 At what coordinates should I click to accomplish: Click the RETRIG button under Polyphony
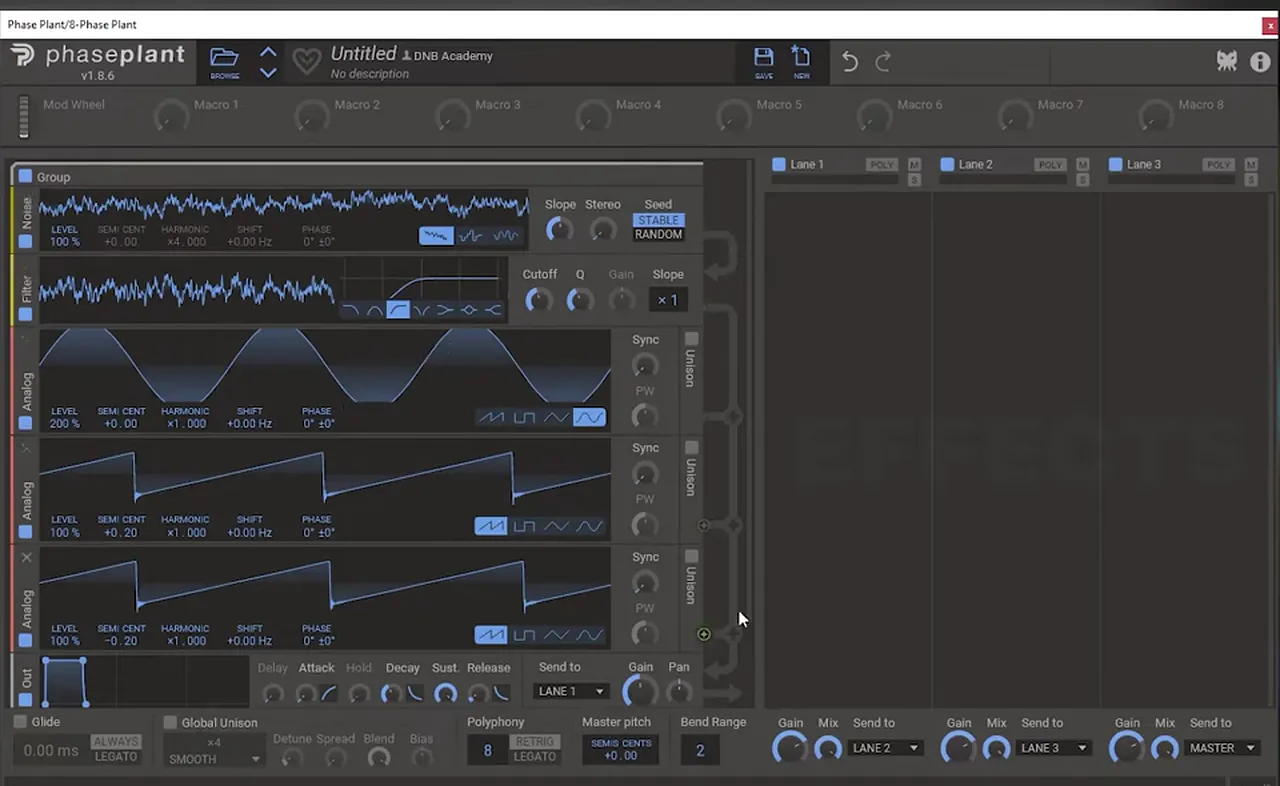pos(534,742)
